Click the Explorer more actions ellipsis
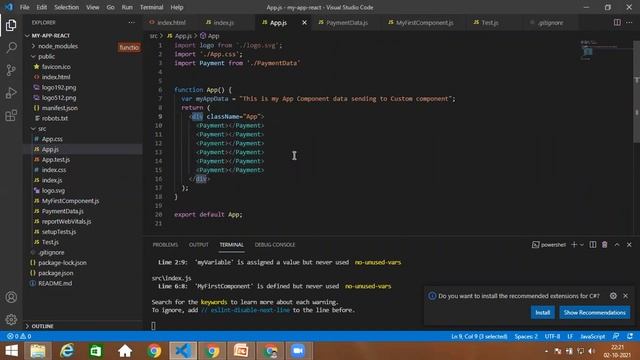 click(131, 23)
